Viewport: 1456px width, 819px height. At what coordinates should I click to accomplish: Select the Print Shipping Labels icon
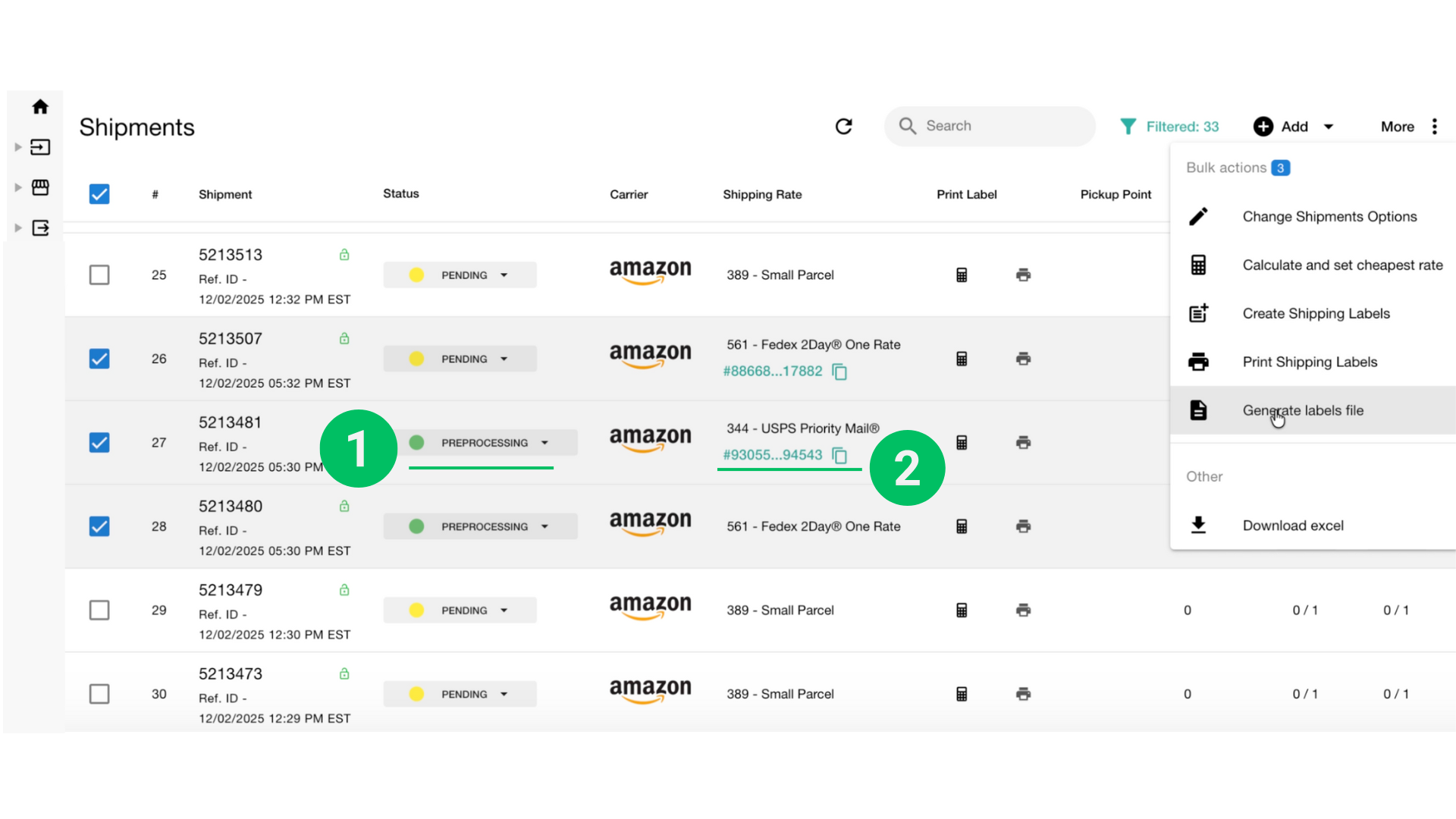pyautogui.click(x=1199, y=362)
